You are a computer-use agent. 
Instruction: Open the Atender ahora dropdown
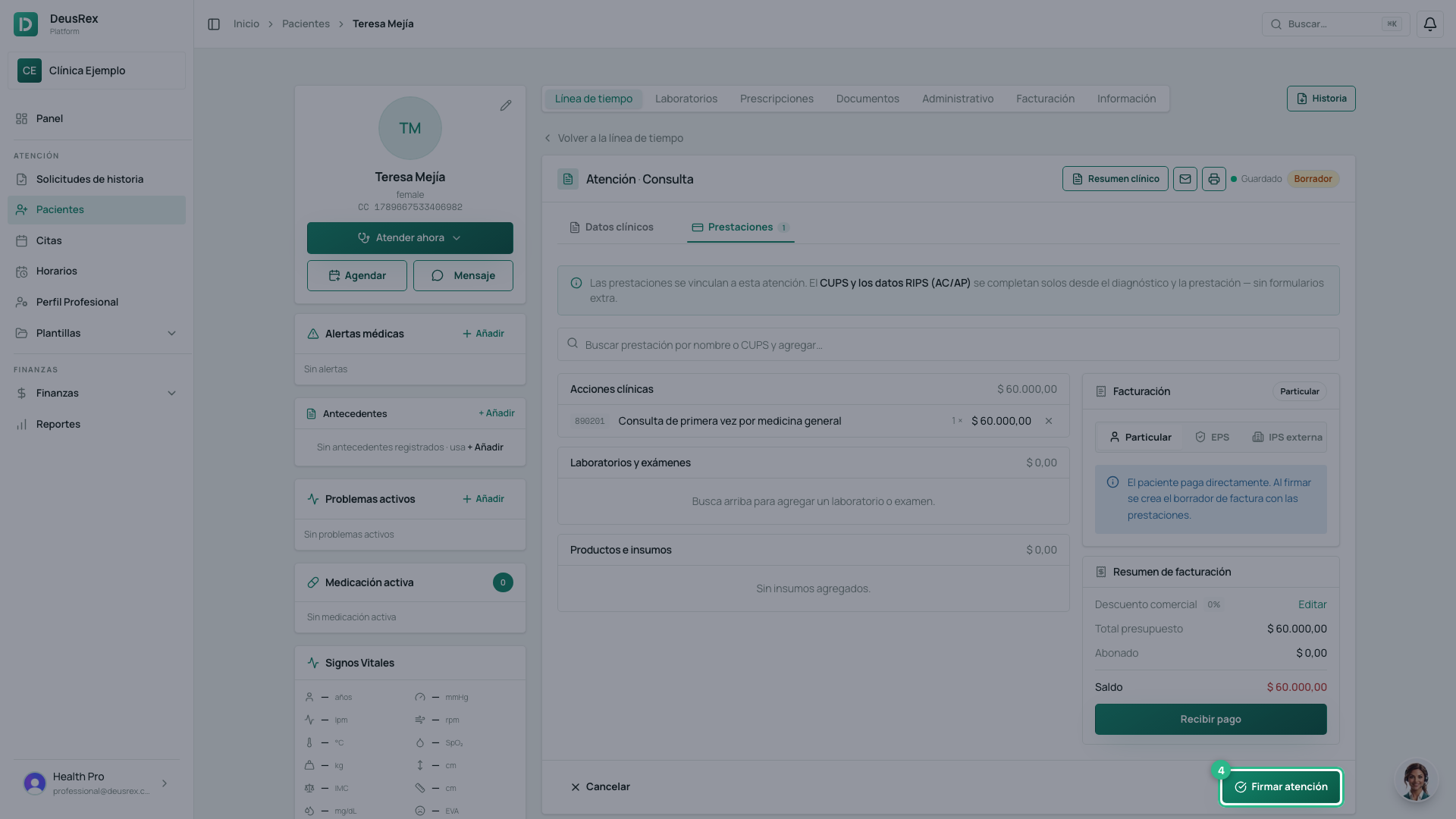410,238
